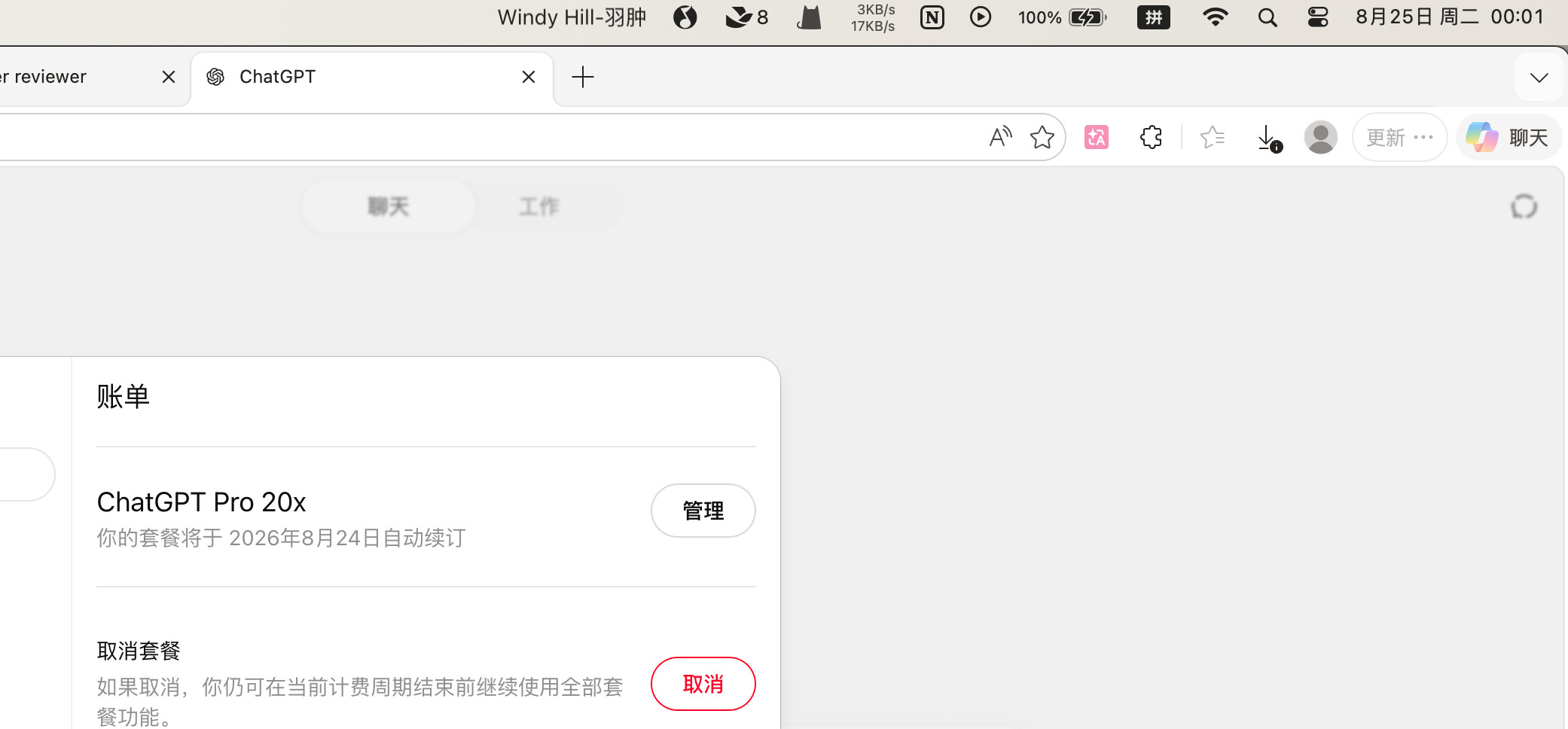Close the reviewer tab

point(169,77)
